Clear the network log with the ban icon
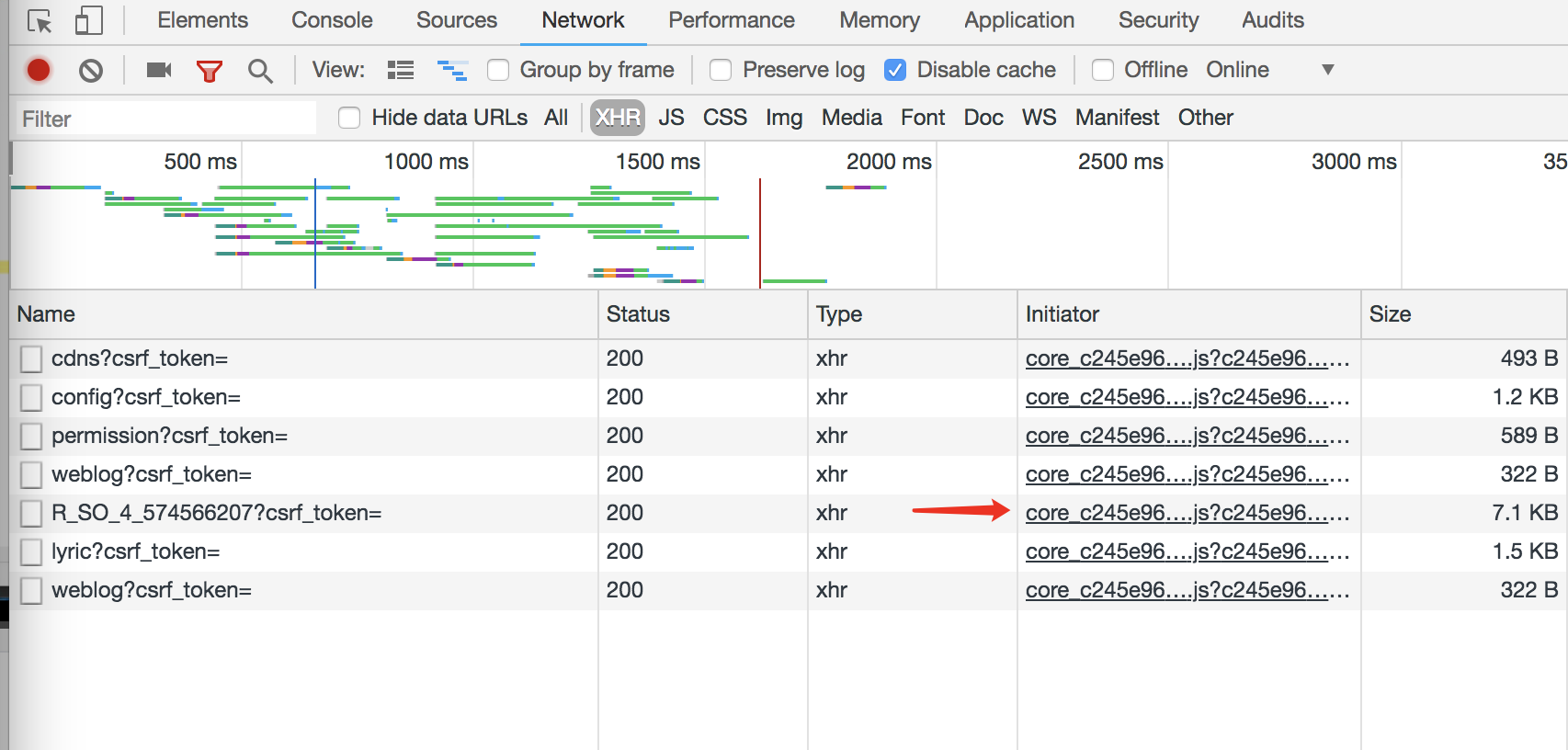Viewport: 1568px width, 750px height. click(91, 70)
